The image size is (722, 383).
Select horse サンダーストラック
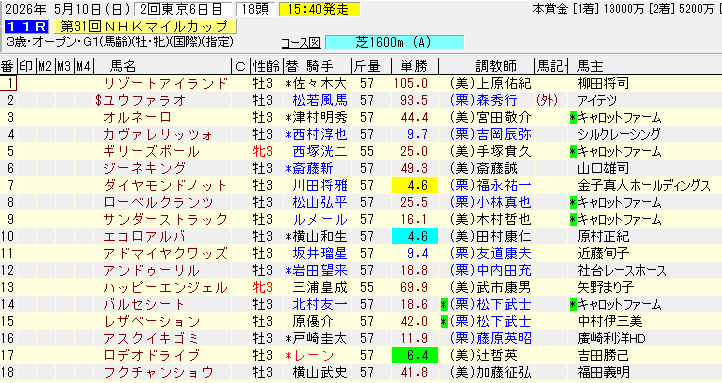click(166, 220)
